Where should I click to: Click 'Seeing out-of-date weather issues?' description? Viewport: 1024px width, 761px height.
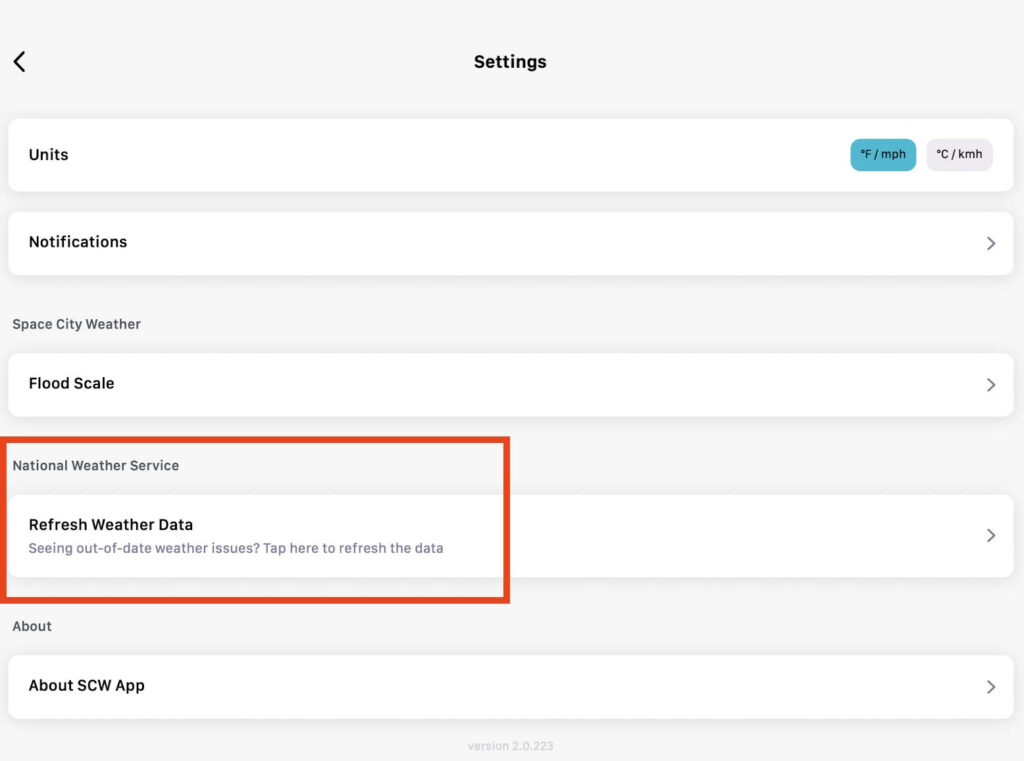click(236, 549)
